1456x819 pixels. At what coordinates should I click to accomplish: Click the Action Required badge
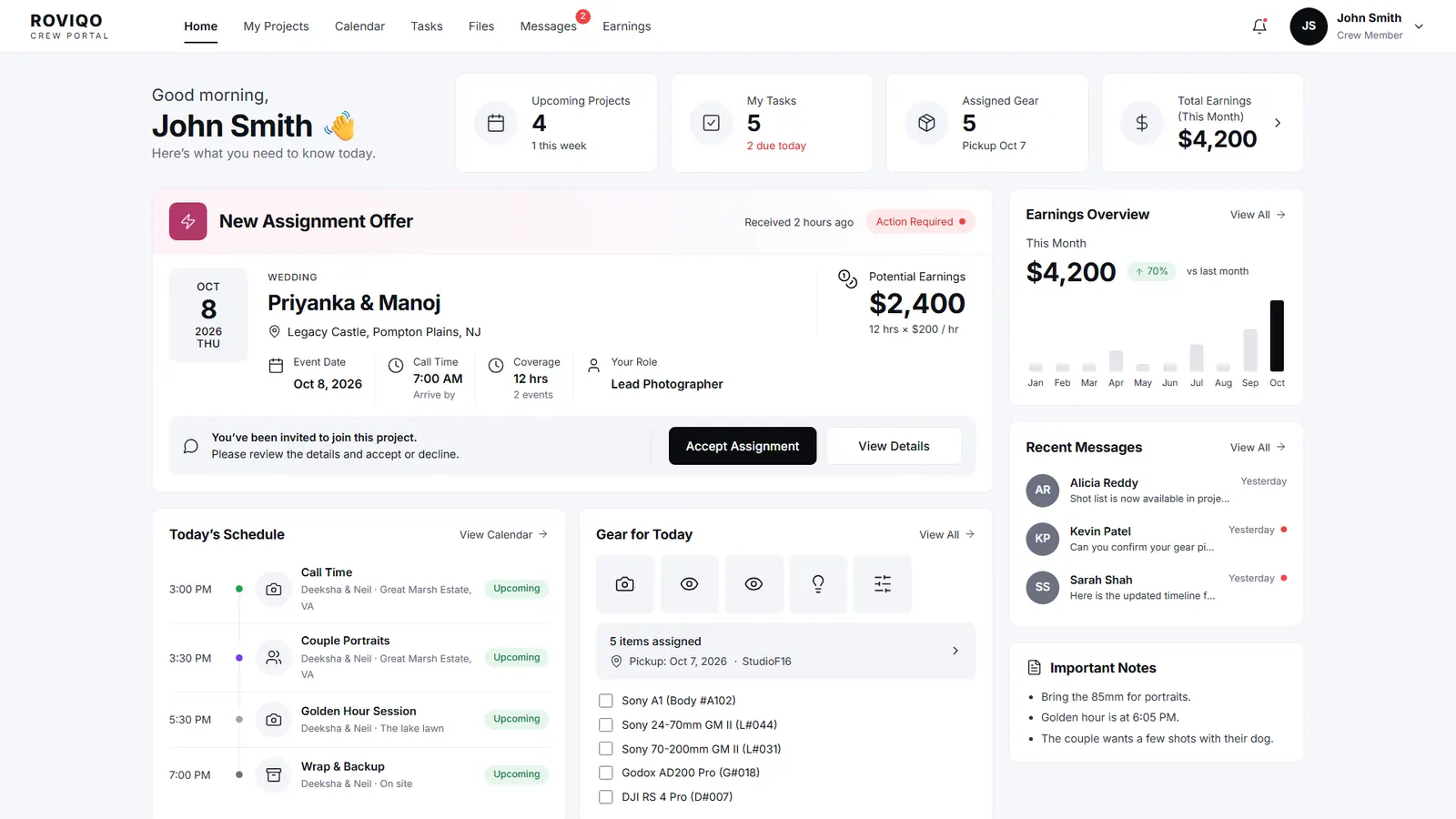click(x=920, y=222)
